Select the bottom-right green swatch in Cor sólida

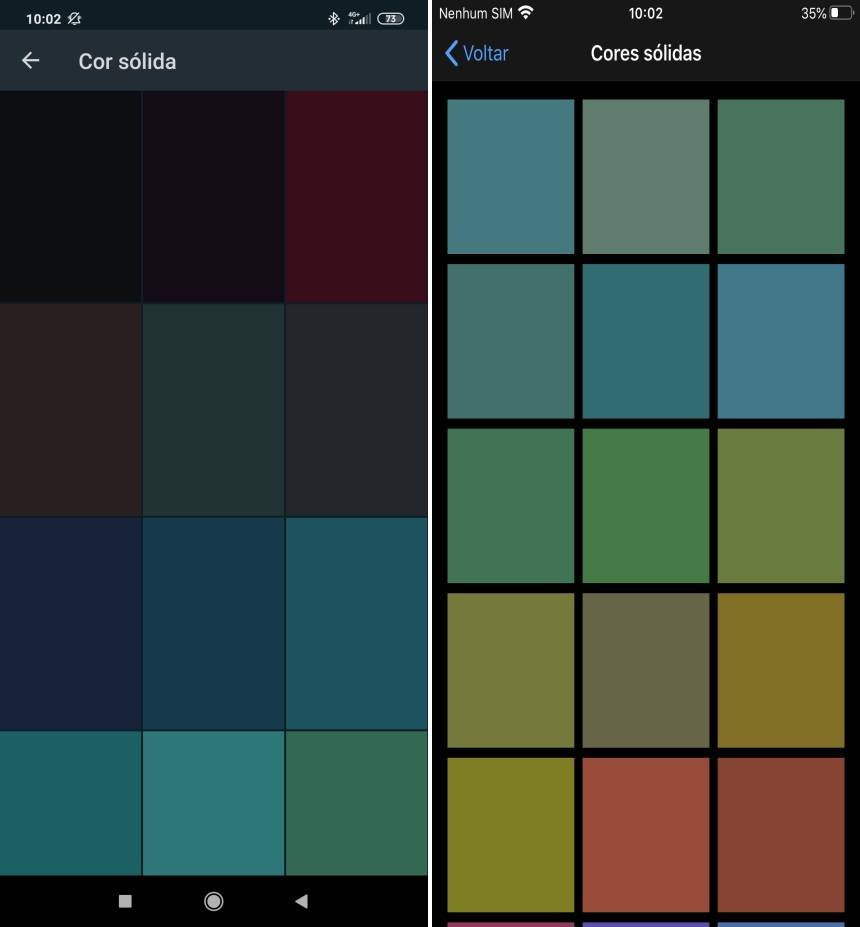click(x=356, y=803)
